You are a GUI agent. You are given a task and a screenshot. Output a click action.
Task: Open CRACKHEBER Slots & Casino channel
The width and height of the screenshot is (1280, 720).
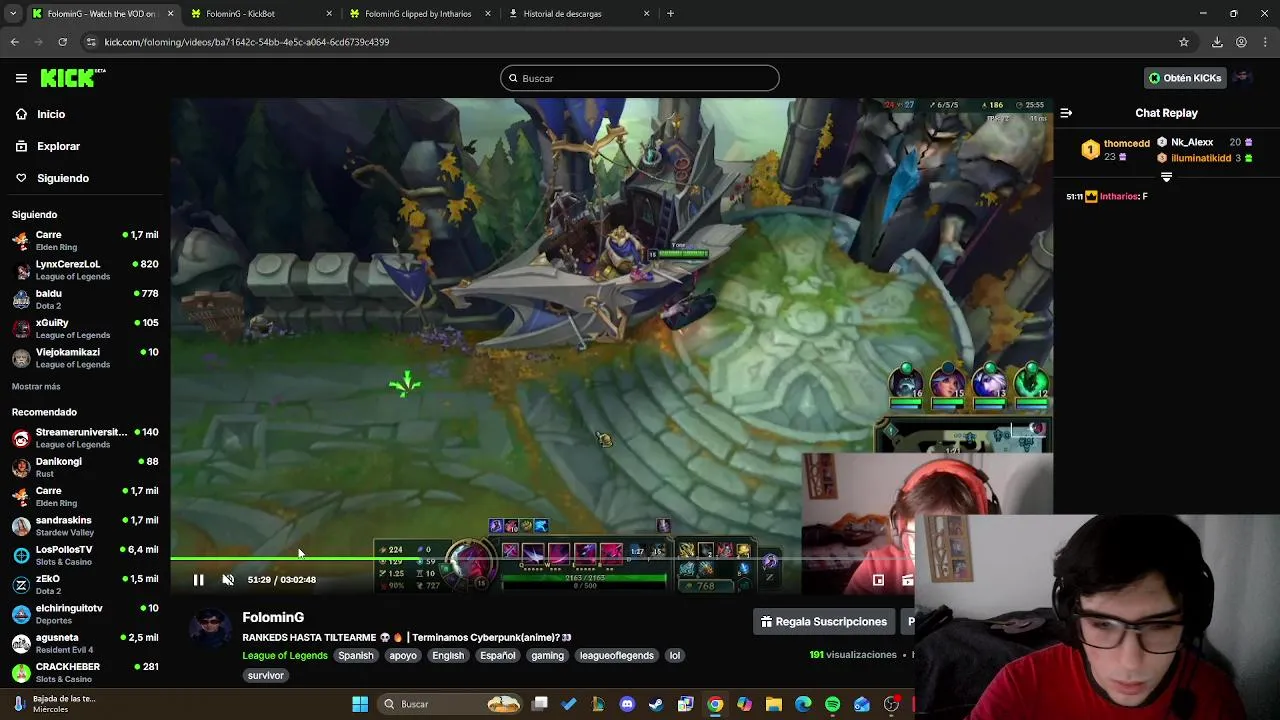85,672
